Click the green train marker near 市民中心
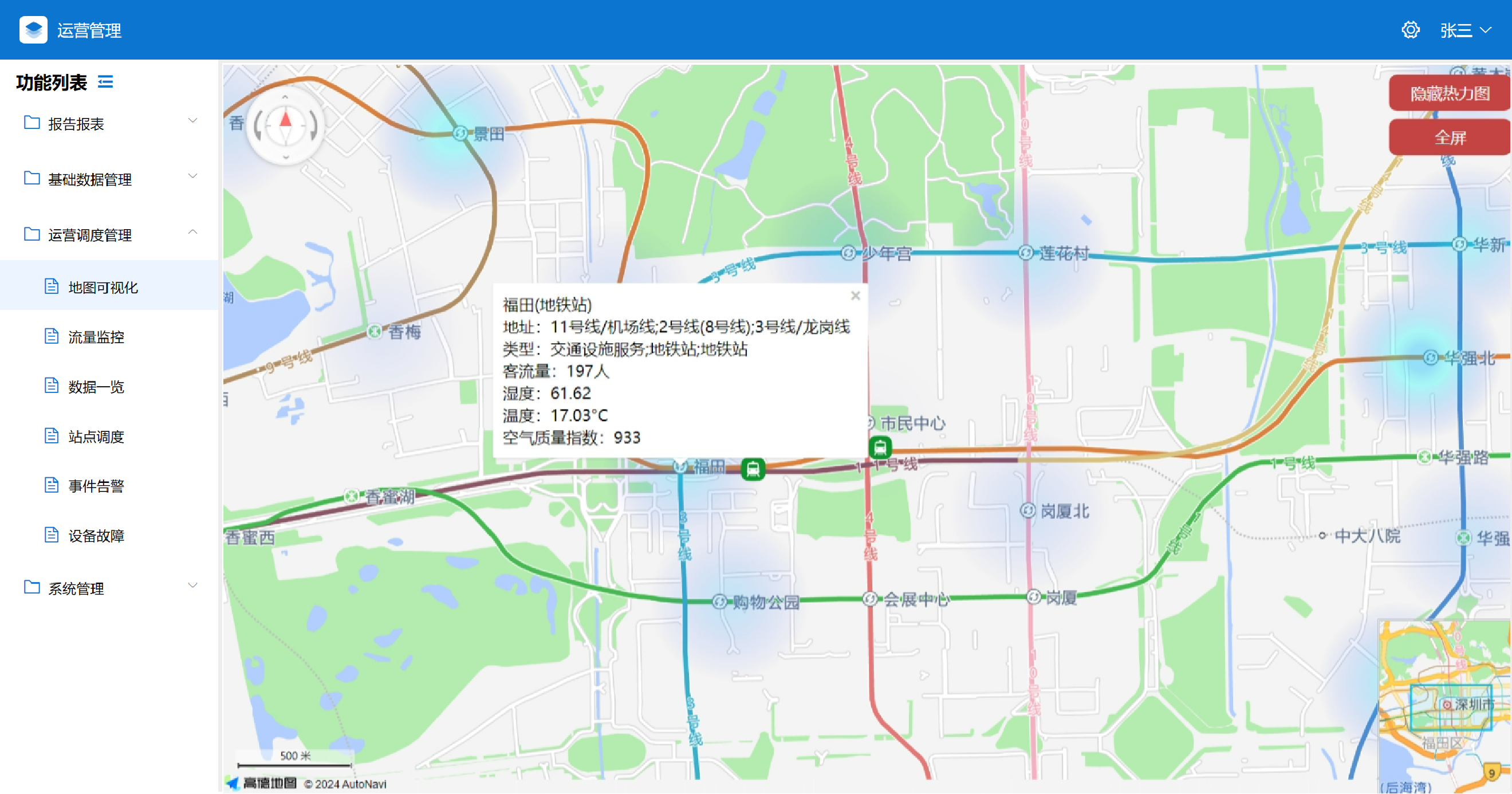 [880, 448]
